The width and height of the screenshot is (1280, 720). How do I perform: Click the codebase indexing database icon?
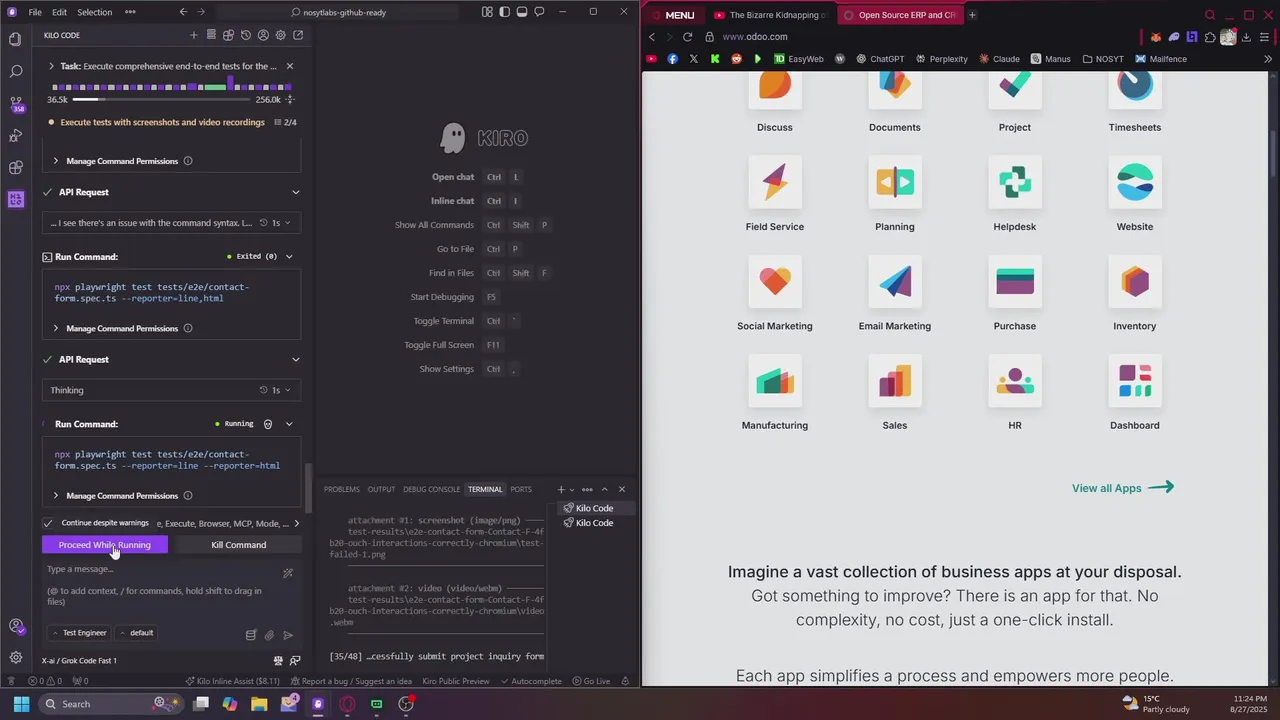(251, 634)
